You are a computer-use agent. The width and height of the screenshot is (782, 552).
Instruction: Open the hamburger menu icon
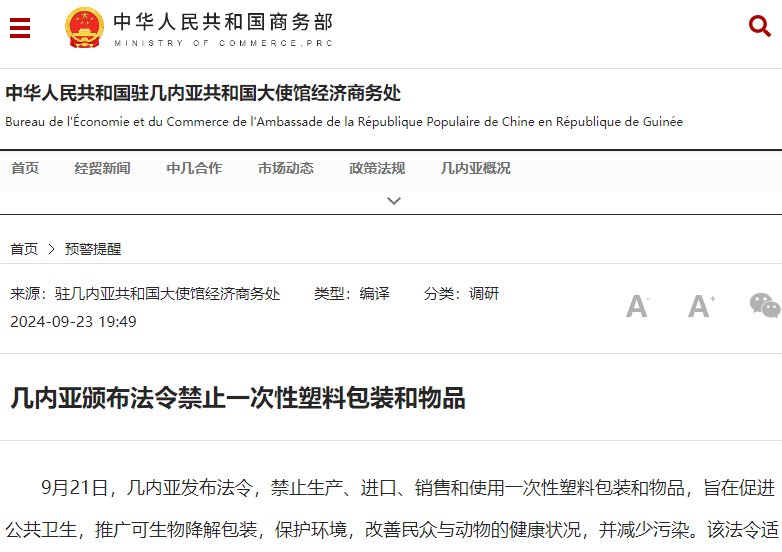20,28
